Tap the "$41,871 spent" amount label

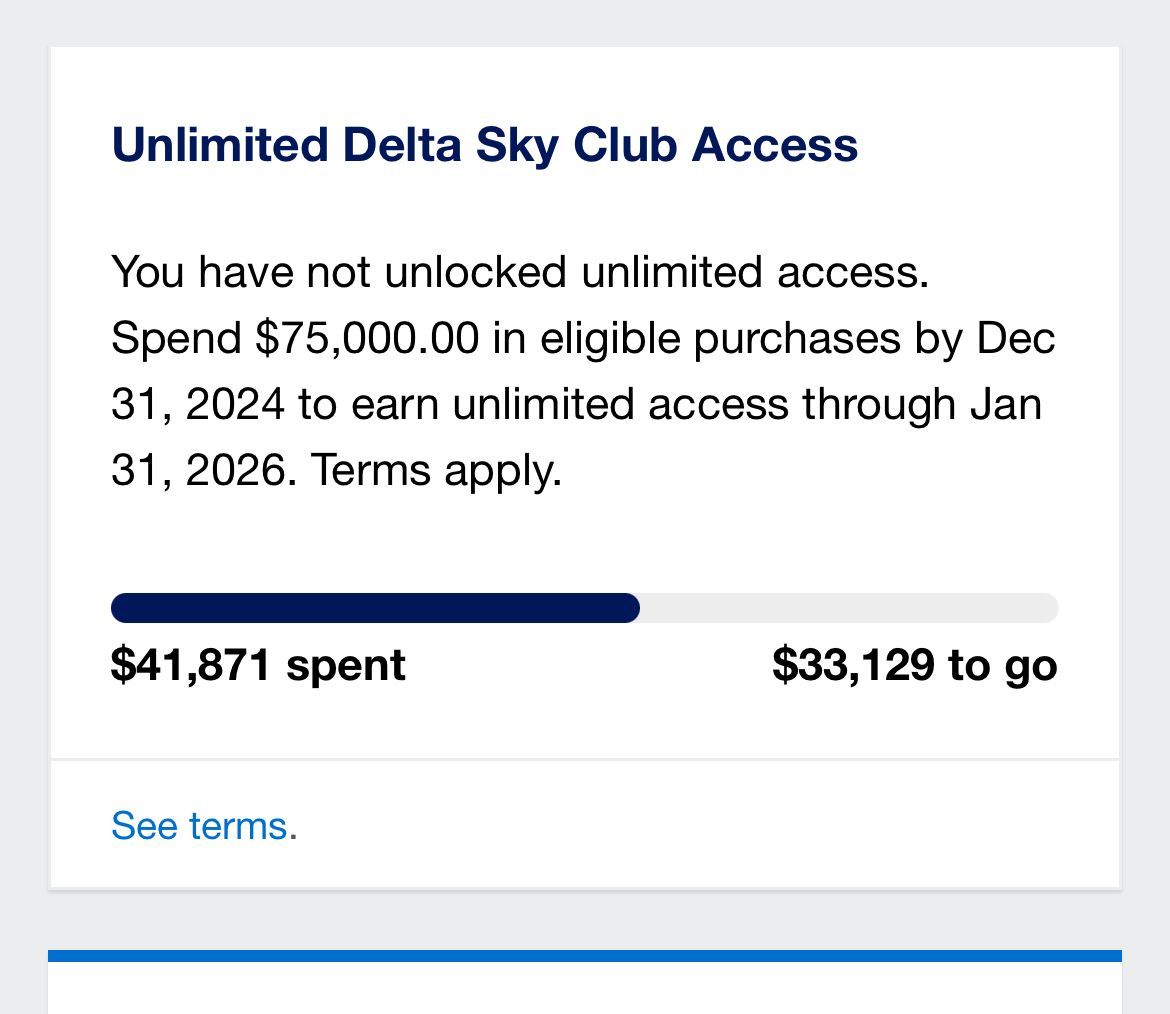tap(258, 665)
